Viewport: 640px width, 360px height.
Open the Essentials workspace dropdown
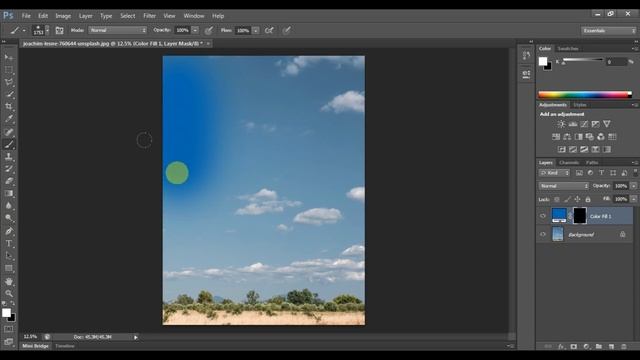pyautogui.click(x=609, y=31)
